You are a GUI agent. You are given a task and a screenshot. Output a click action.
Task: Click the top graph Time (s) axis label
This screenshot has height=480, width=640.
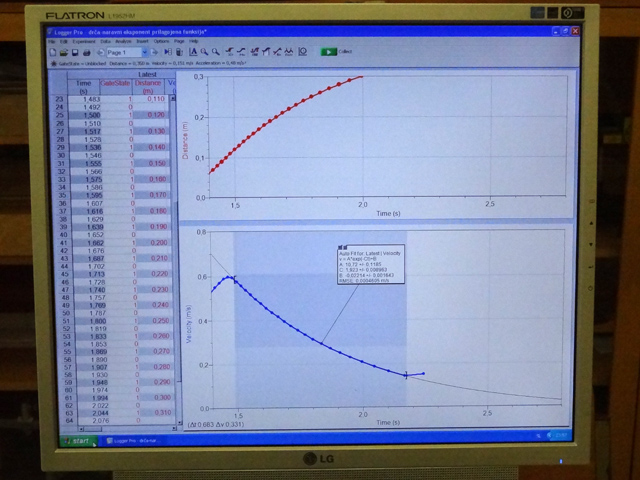point(388,213)
